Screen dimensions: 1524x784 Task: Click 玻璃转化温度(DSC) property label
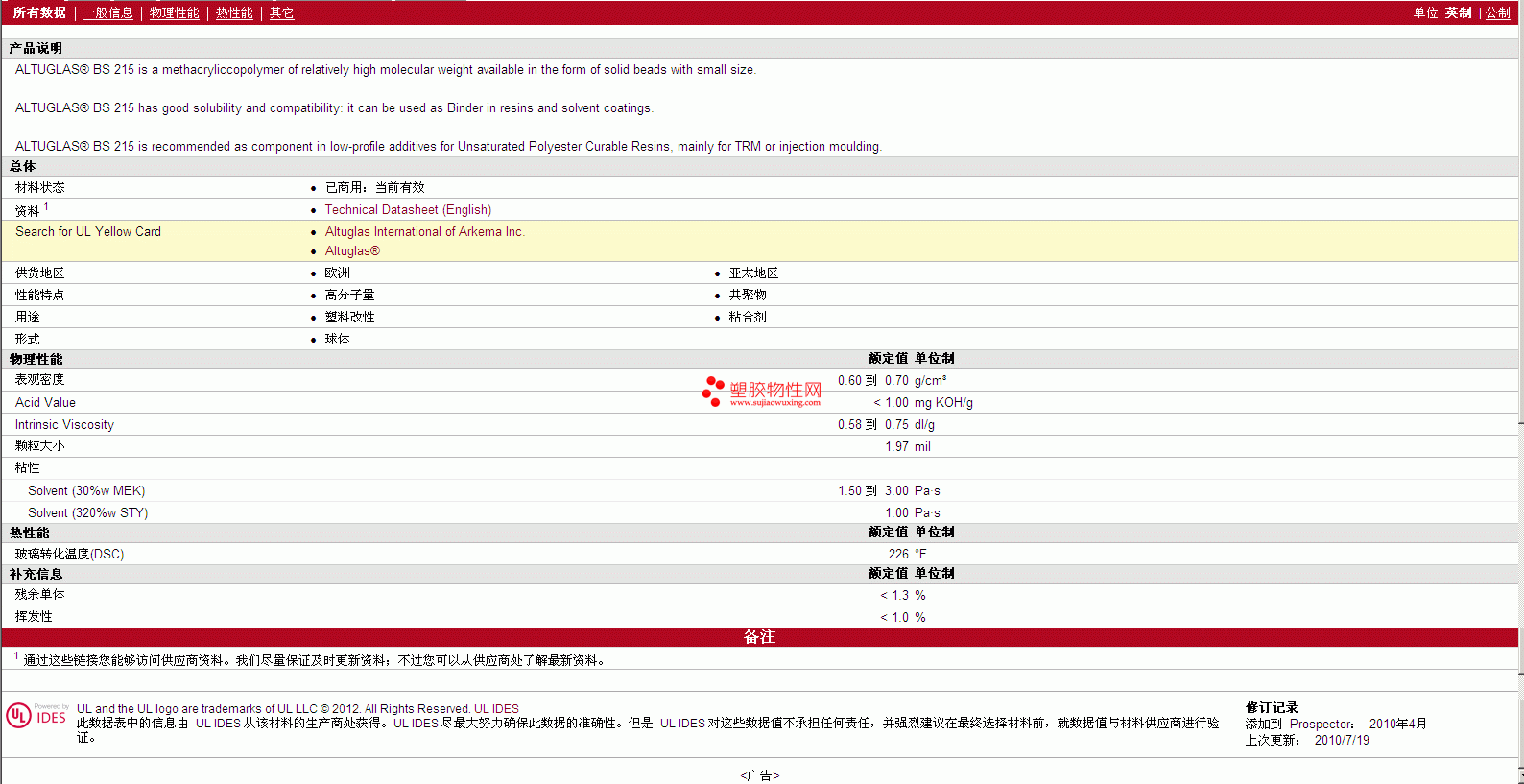coord(69,554)
